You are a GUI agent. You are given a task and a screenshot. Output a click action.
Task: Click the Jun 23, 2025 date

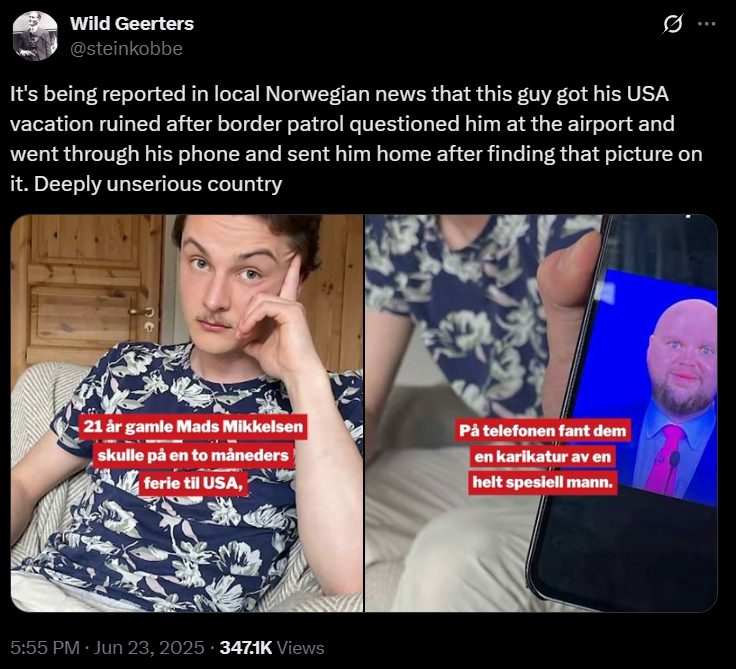tap(149, 648)
